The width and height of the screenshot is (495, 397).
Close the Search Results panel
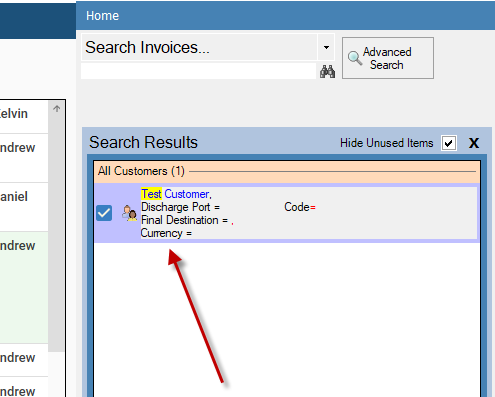tap(474, 143)
